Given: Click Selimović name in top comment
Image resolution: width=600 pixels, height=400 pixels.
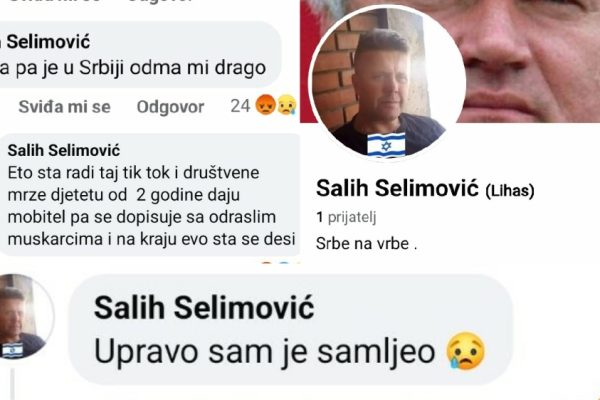Looking at the screenshot, I should (x=48, y=42).
